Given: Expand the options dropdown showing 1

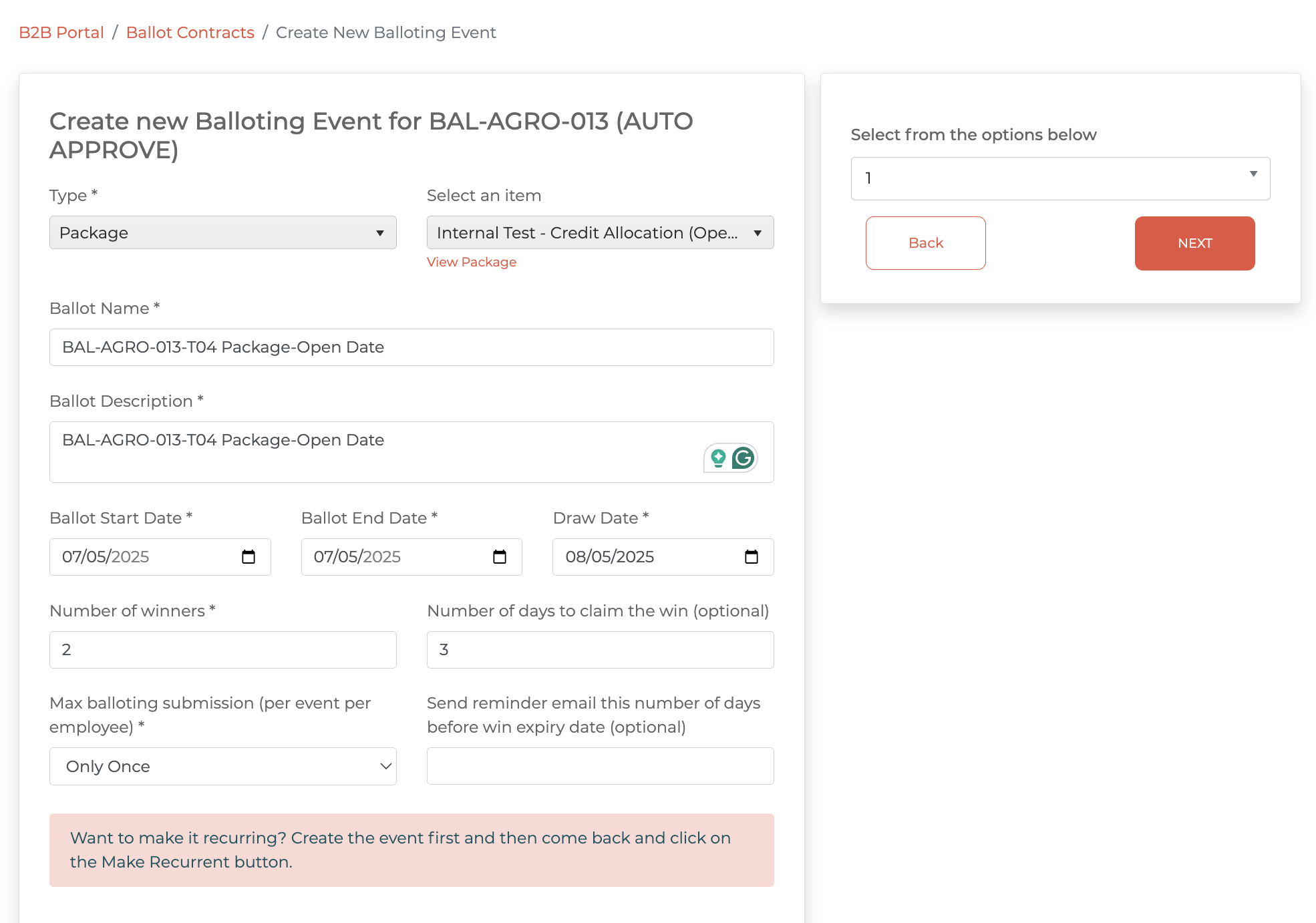Looking at the screenshot, I should pos(1059,178).
